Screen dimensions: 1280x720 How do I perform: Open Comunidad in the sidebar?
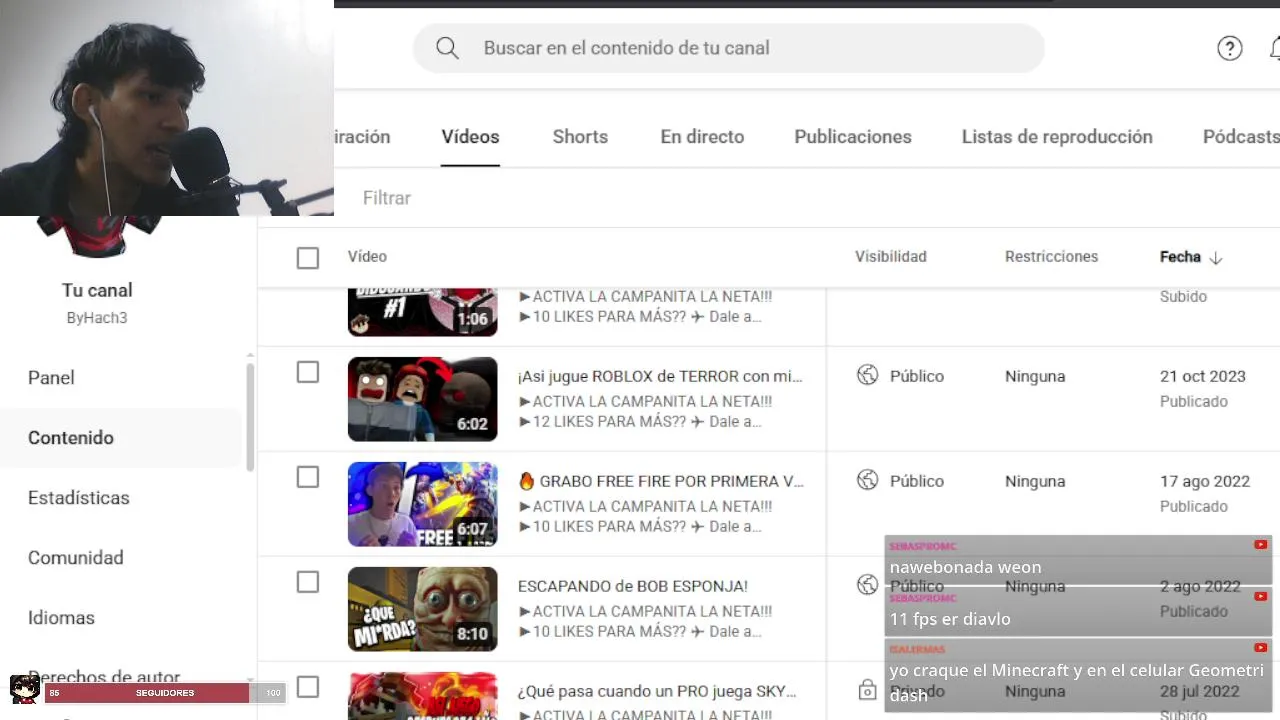(76, 558)
